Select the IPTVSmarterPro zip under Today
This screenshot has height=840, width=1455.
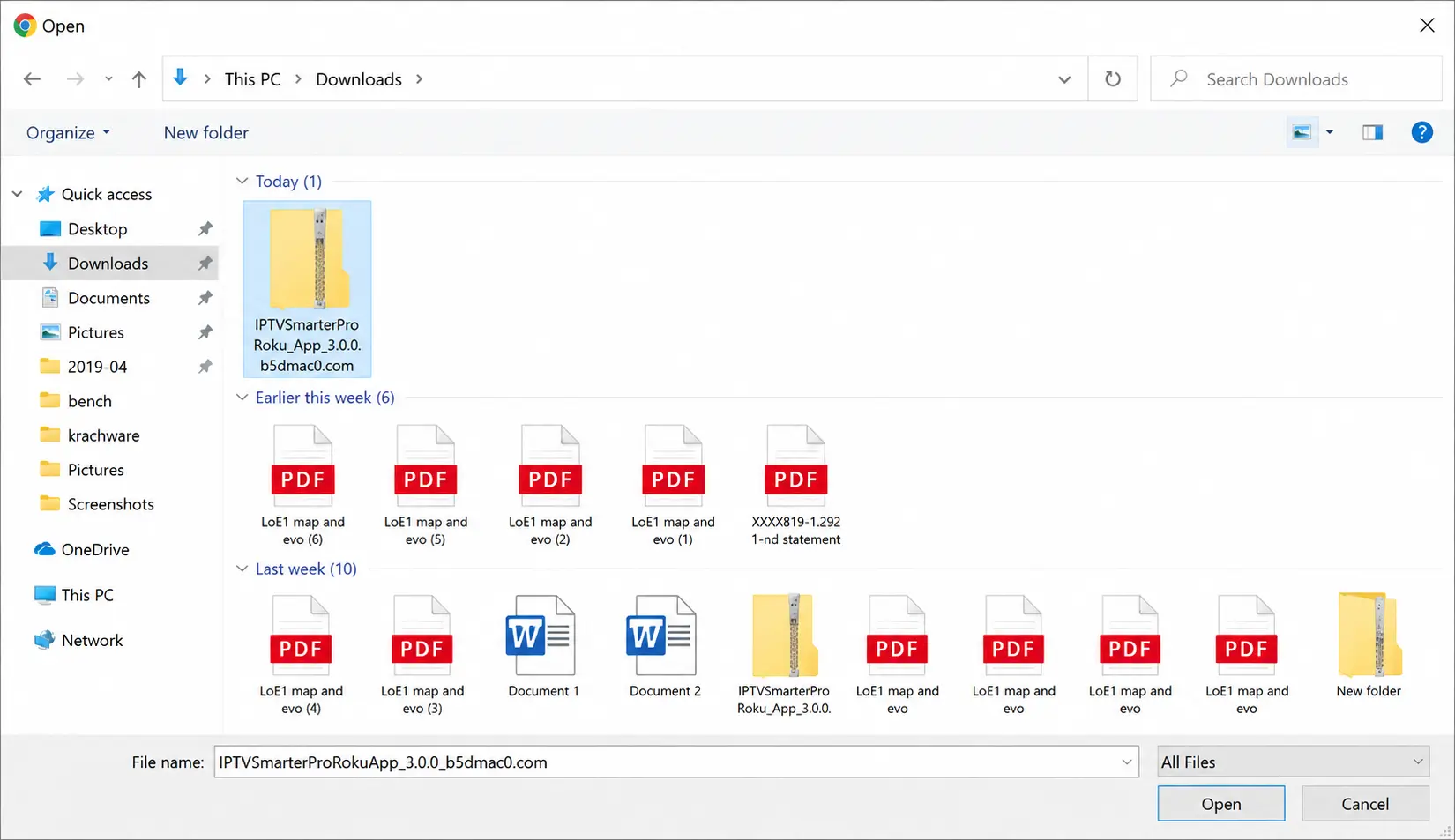(307, 289)
